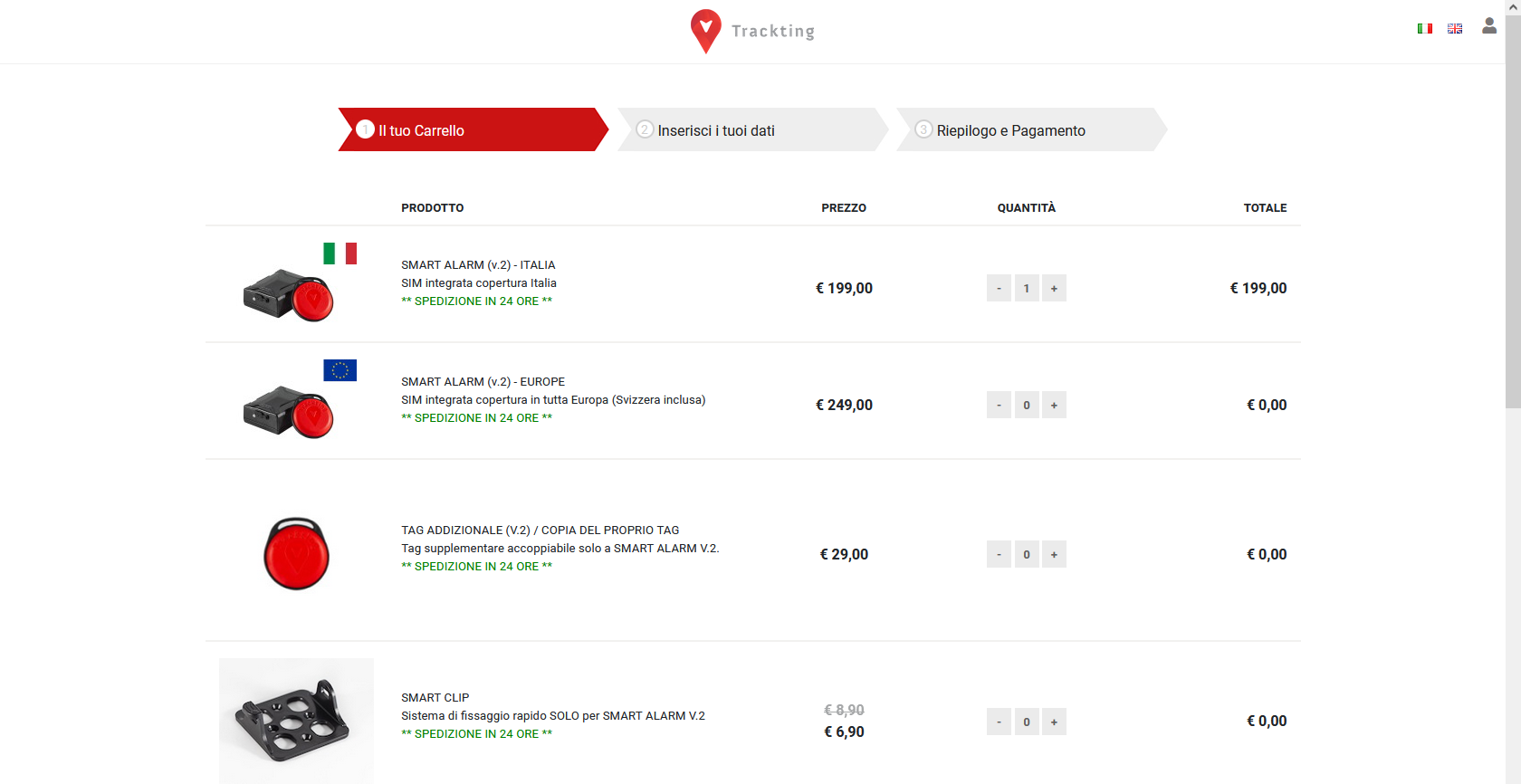Increase quantity of Tag Addizionale
Image resolution: width=1521 pixels, height=784 pixels.
1054,554
